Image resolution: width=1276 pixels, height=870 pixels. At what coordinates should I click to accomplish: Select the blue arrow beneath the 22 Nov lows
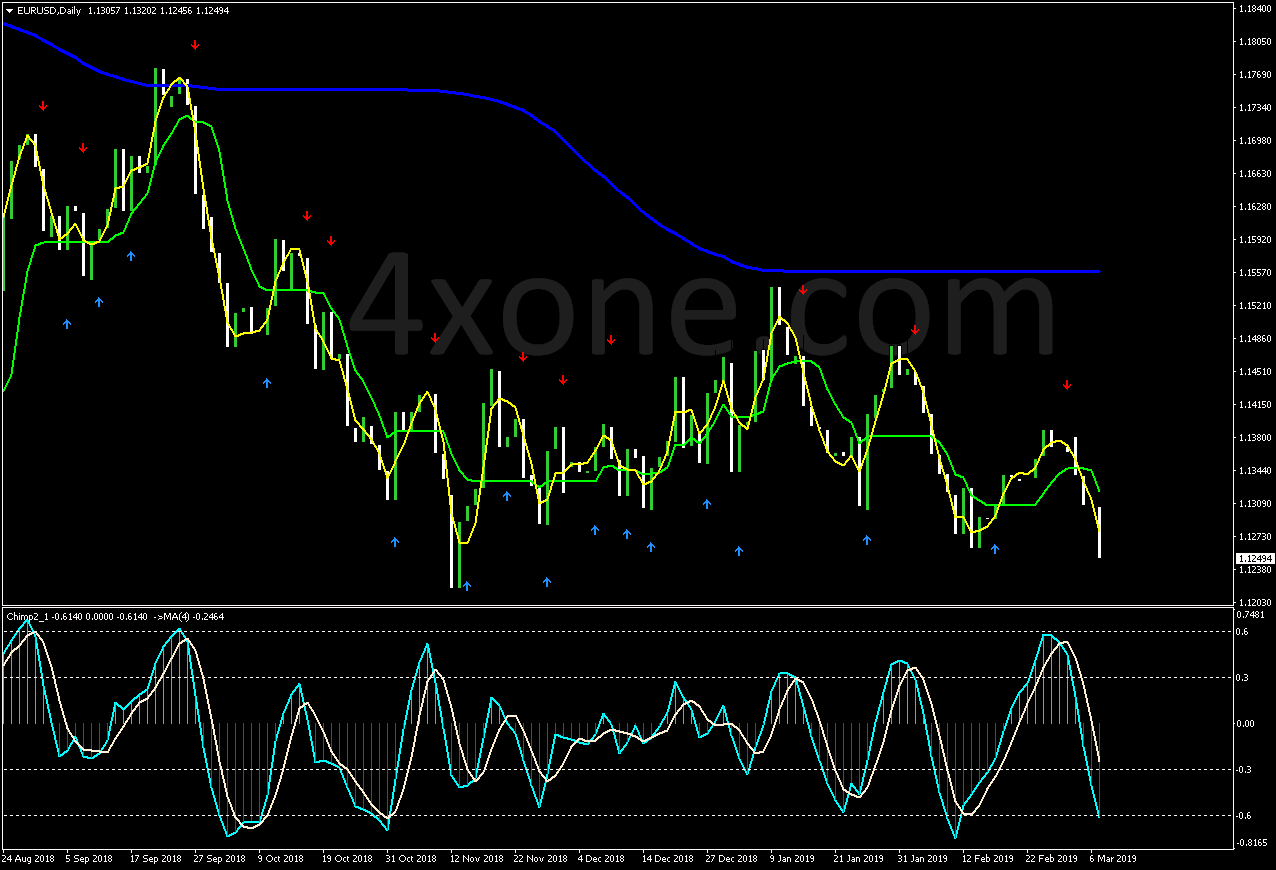(546, 580)
